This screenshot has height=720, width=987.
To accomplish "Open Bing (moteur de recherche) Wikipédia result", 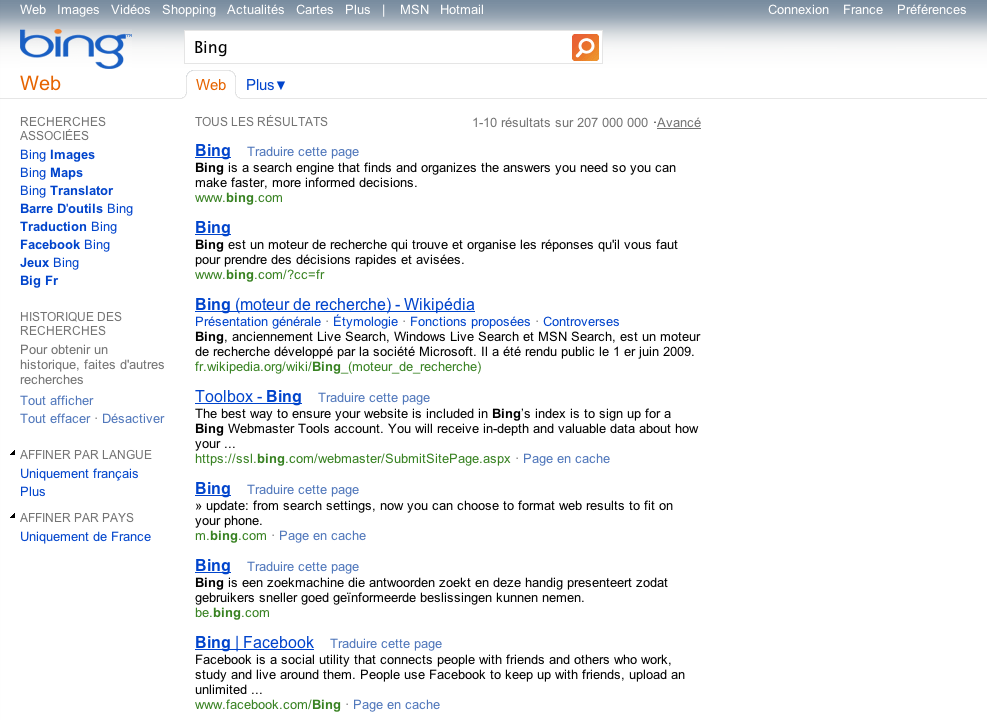I will pyautogui.click(x=334, y=305).
